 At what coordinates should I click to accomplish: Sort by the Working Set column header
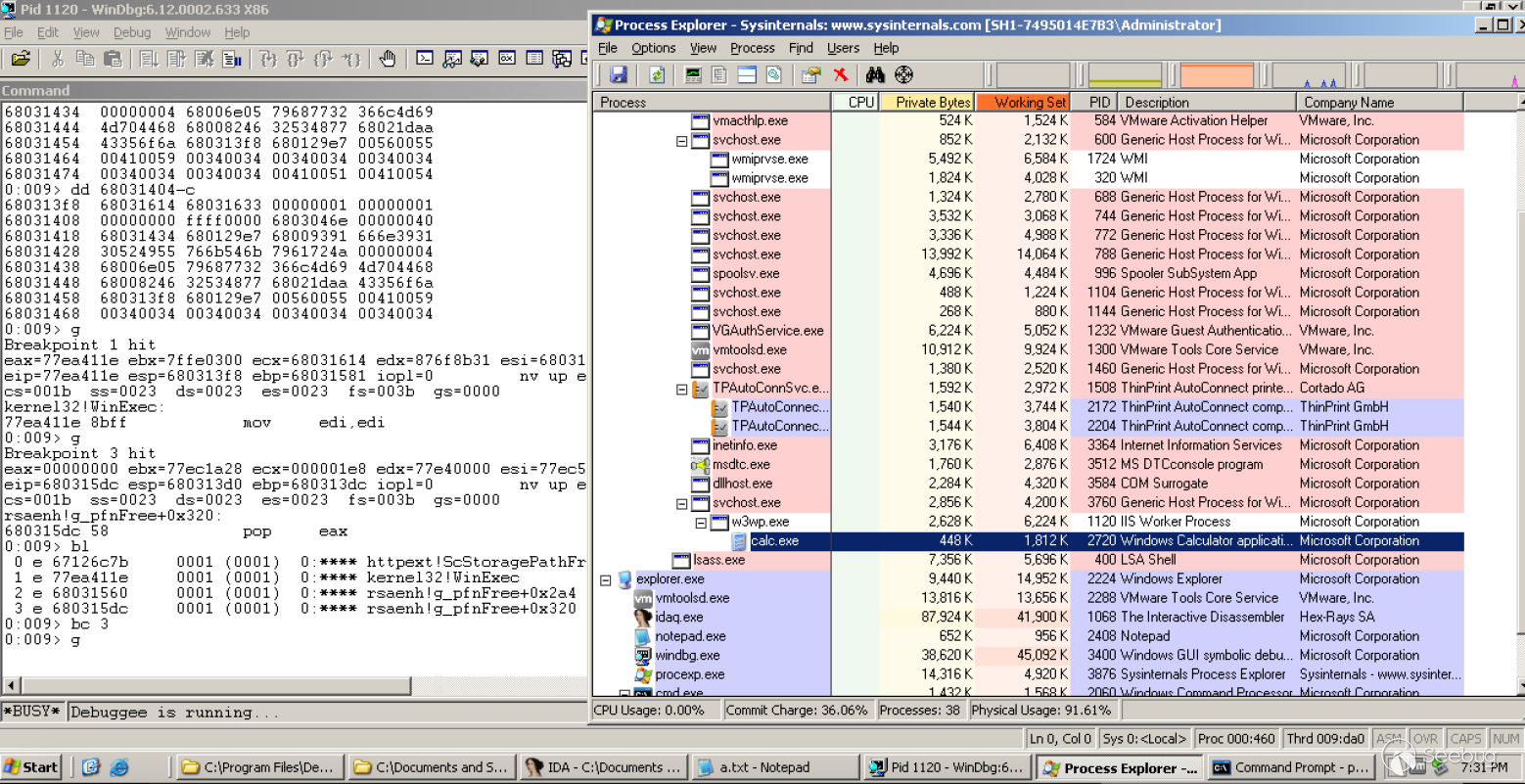(1023, 102)
